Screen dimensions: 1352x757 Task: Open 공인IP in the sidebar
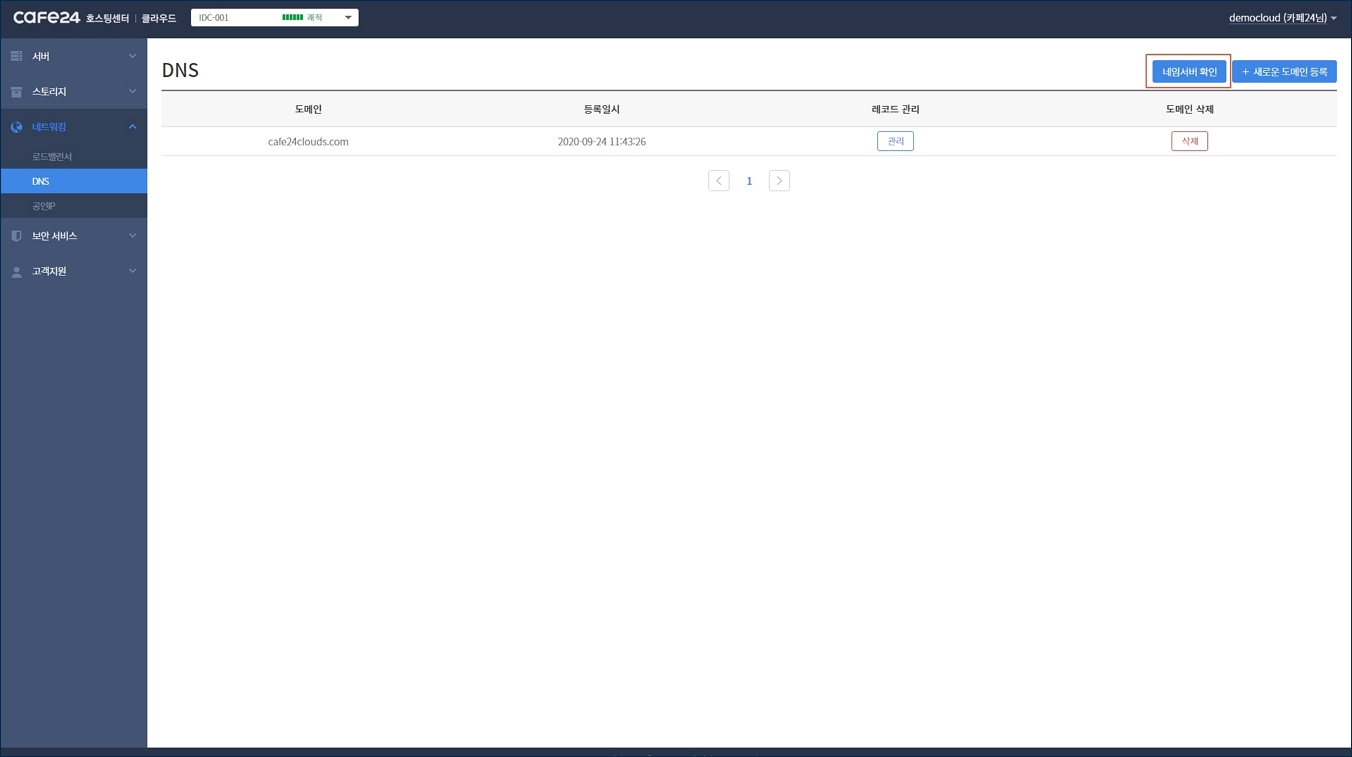[x=44, y=206]
